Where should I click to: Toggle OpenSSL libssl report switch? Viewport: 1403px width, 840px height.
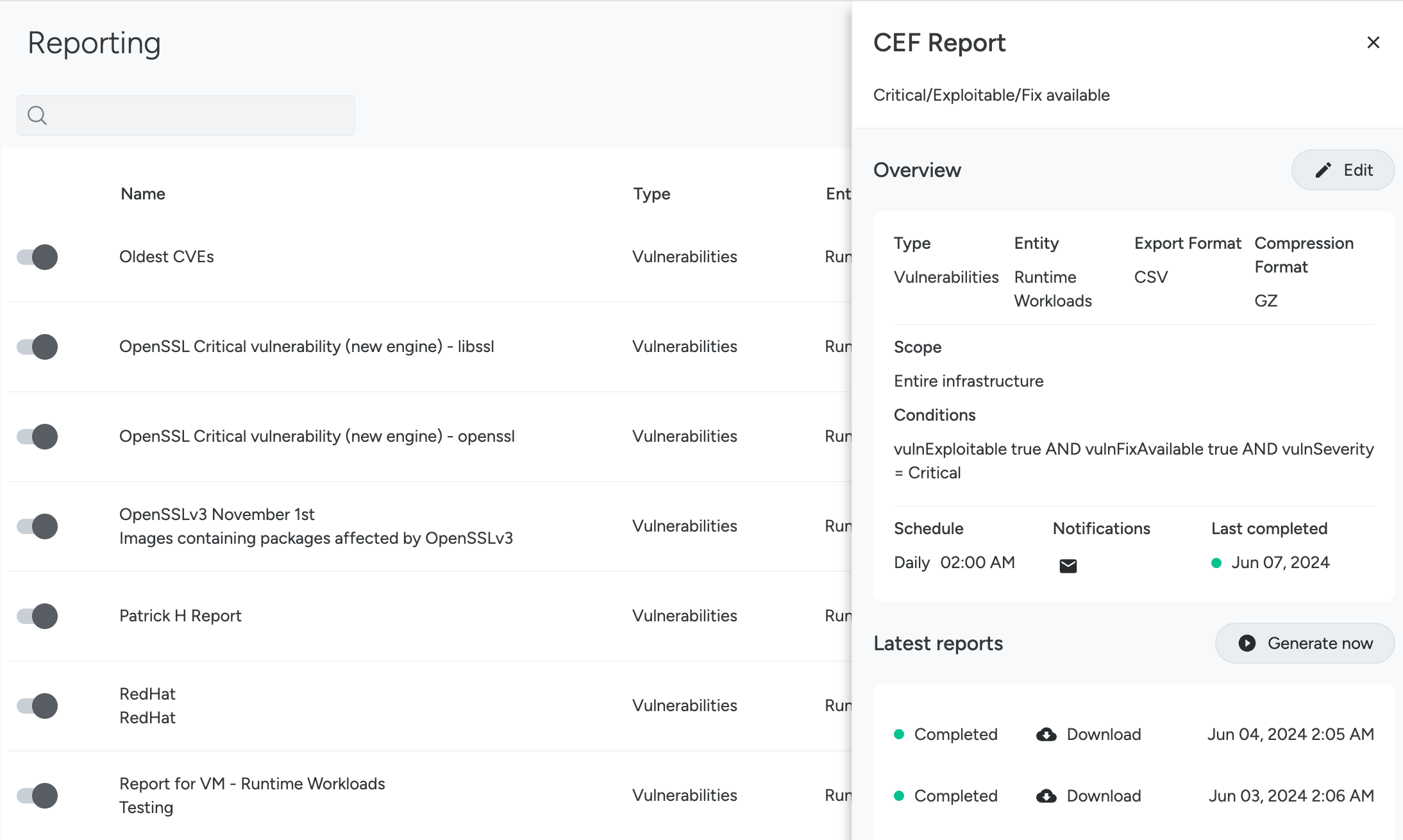37,347
